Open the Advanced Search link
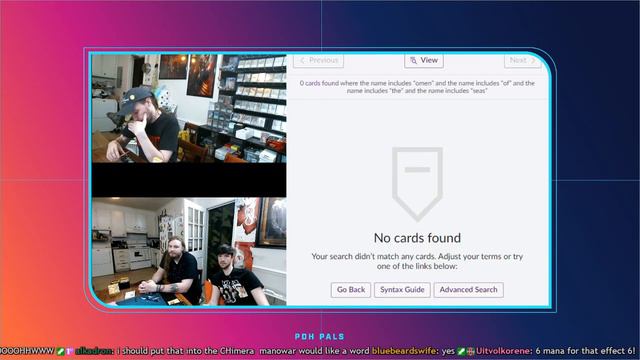Image resolution: width=640 pixels, height=360 pixels. coord(469,290)
